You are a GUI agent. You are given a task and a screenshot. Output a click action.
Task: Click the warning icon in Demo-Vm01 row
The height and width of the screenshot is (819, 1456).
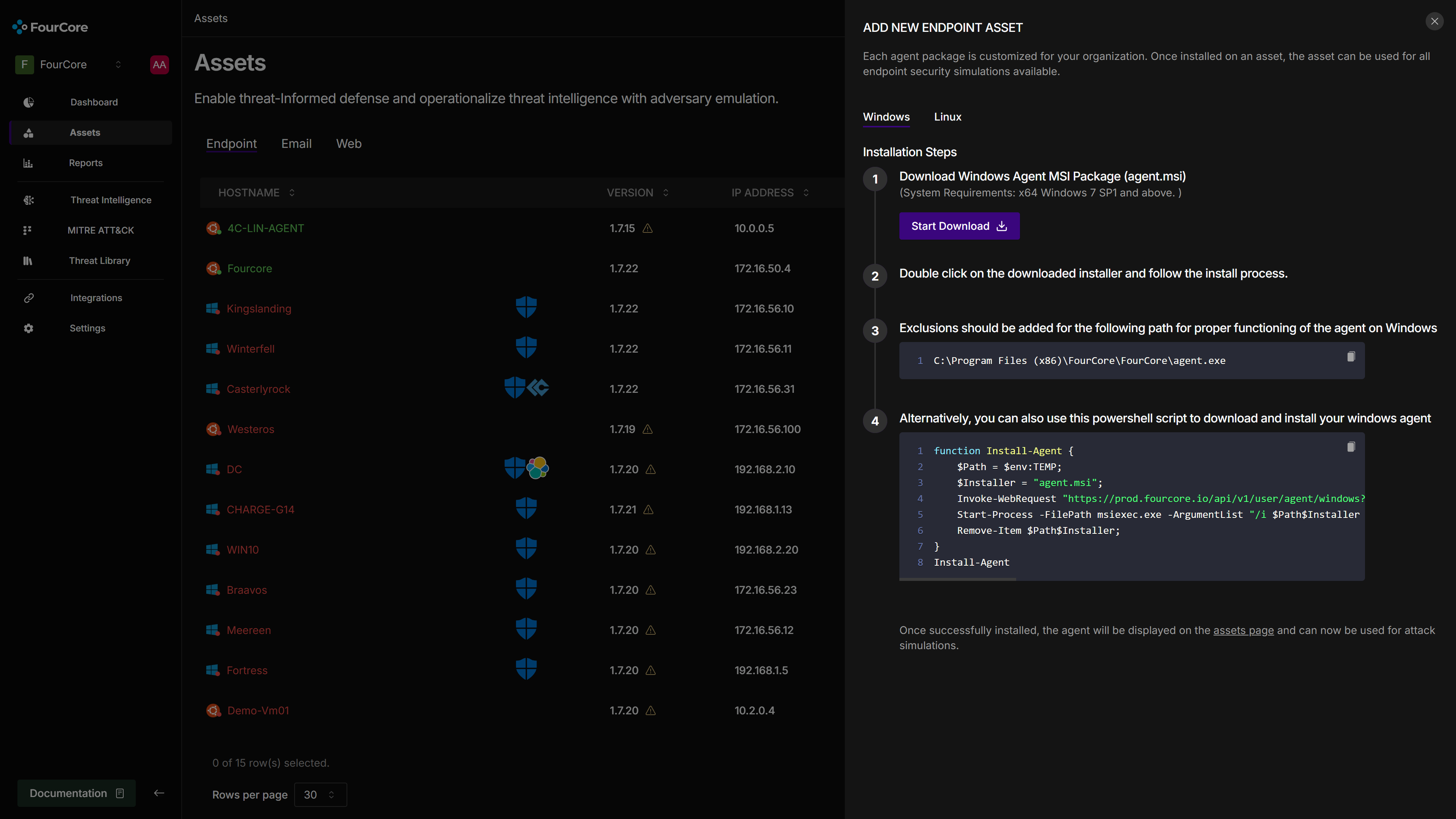(x=651, y=711)
